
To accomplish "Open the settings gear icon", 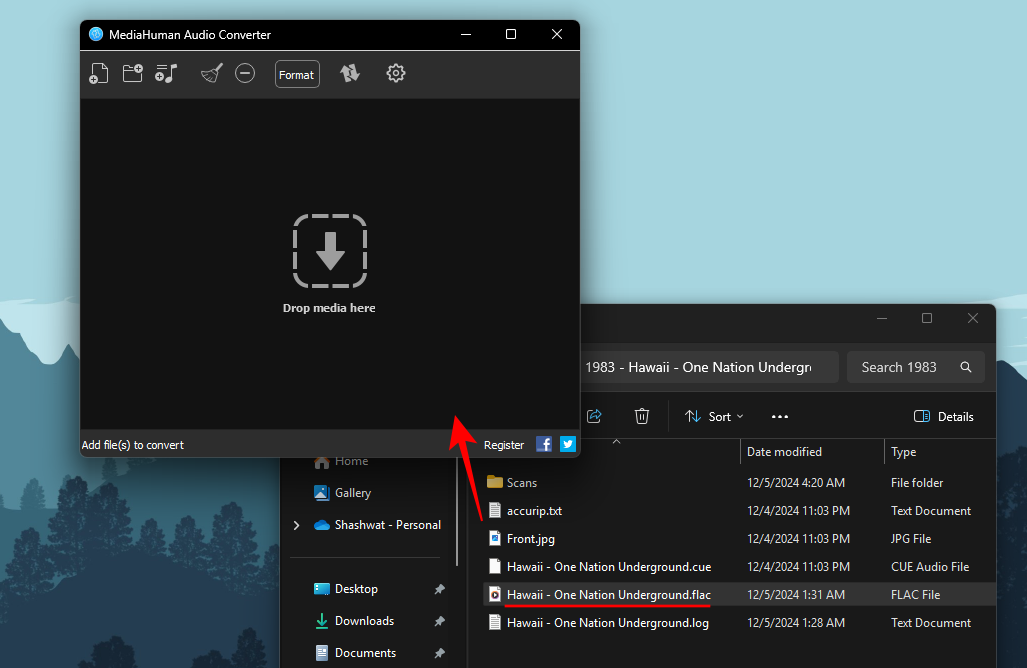I will (x=396, y=73).
